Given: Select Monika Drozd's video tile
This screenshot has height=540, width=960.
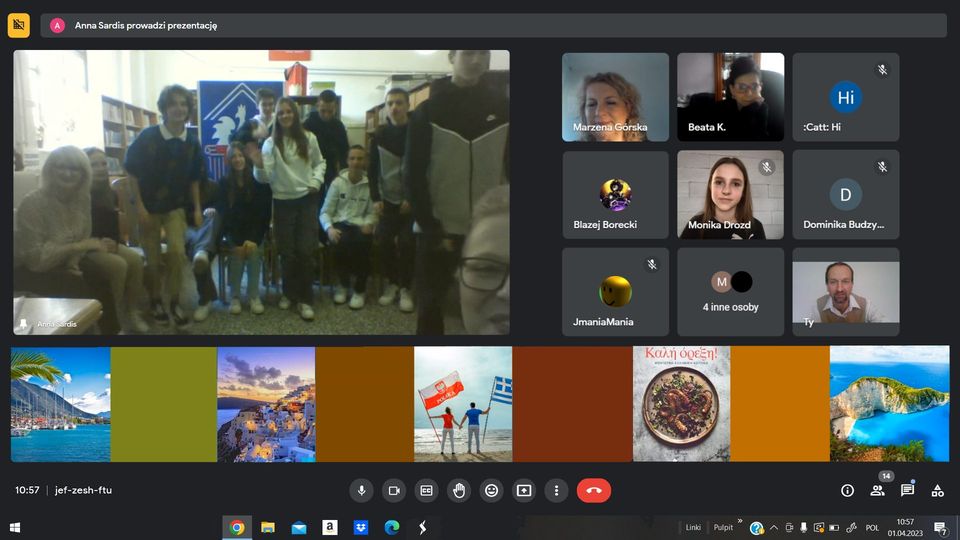Looking at the screenshot, I should 730,194.
